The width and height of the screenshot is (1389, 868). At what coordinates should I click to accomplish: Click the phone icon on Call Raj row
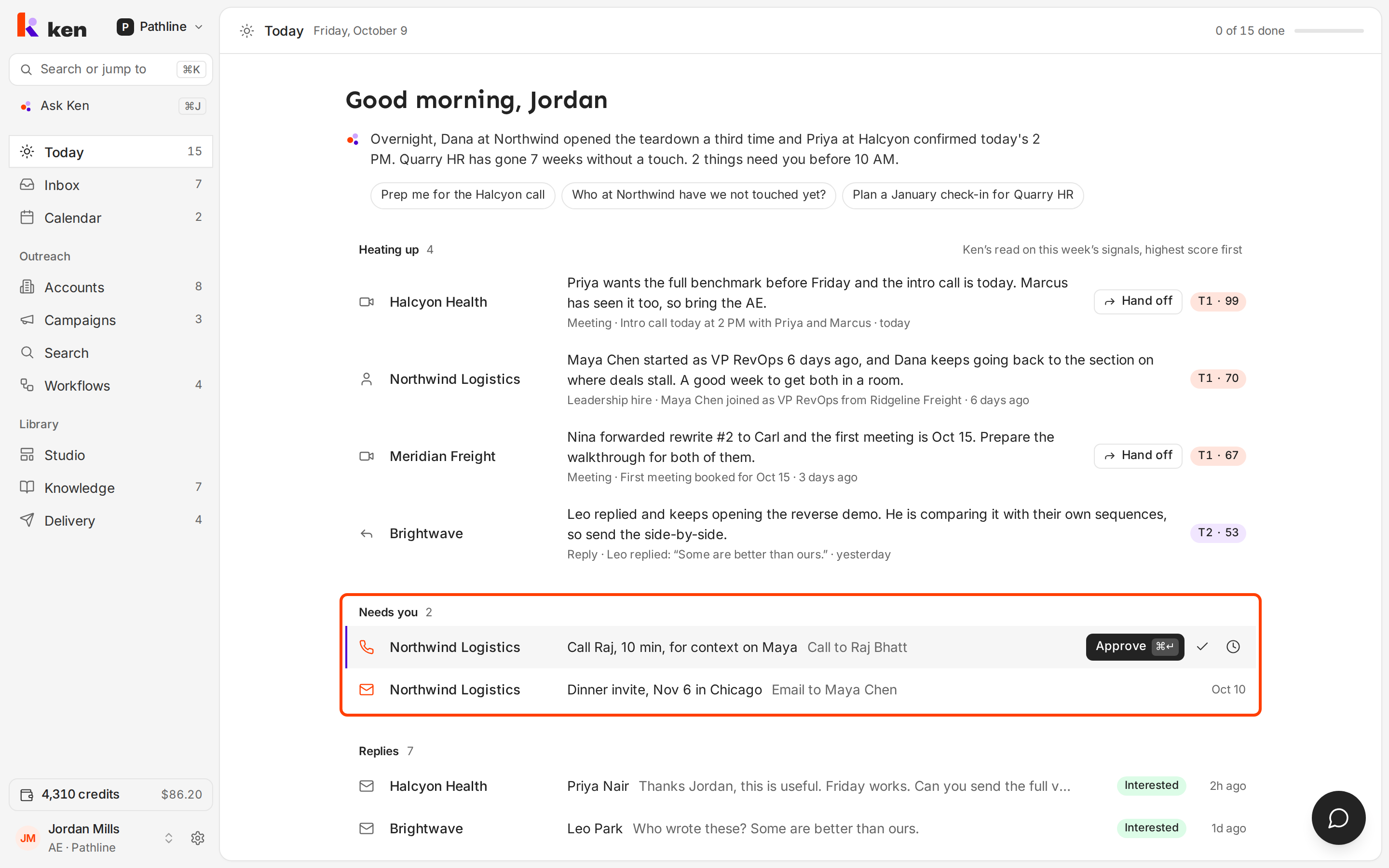[366, 647]
